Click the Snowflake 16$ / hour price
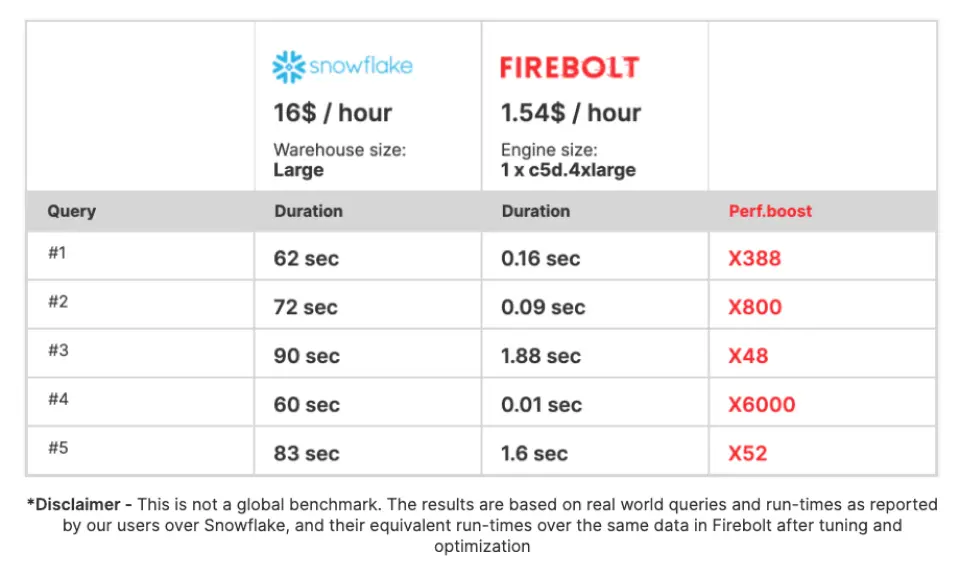The image size is (960, 581). point(332,113)
